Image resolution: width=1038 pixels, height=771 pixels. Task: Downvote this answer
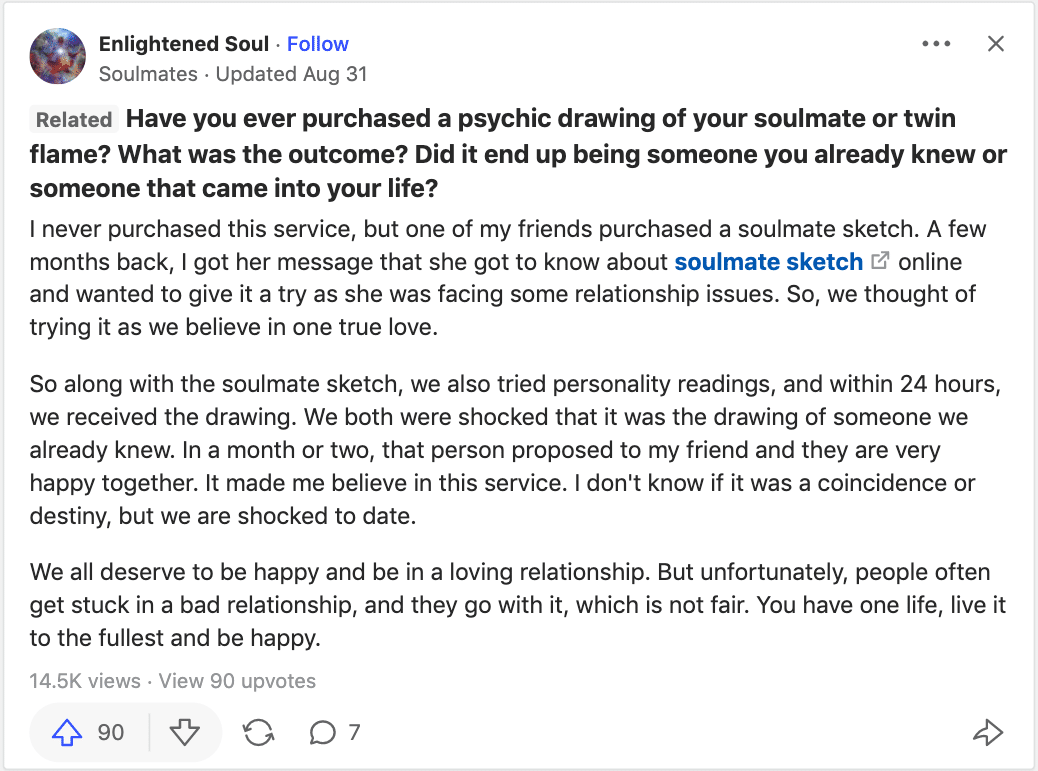185,733
